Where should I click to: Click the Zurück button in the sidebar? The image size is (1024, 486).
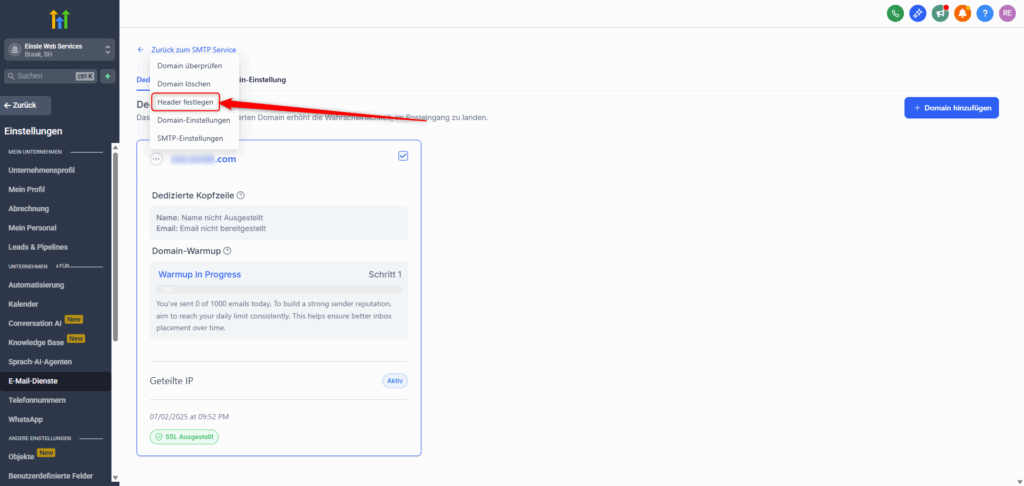(27, 105)
